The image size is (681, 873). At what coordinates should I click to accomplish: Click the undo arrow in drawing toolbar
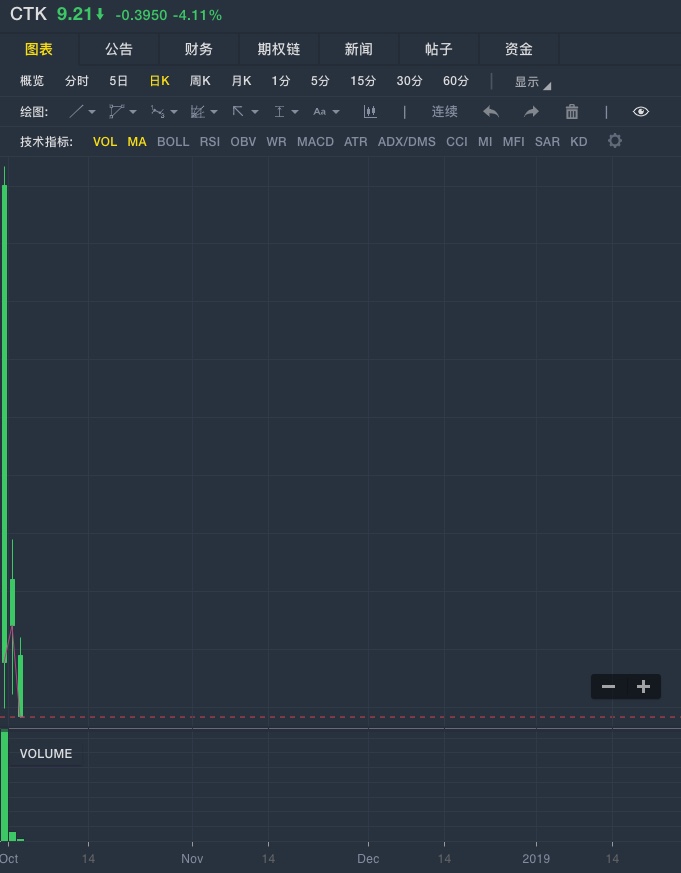click(491, 112)
